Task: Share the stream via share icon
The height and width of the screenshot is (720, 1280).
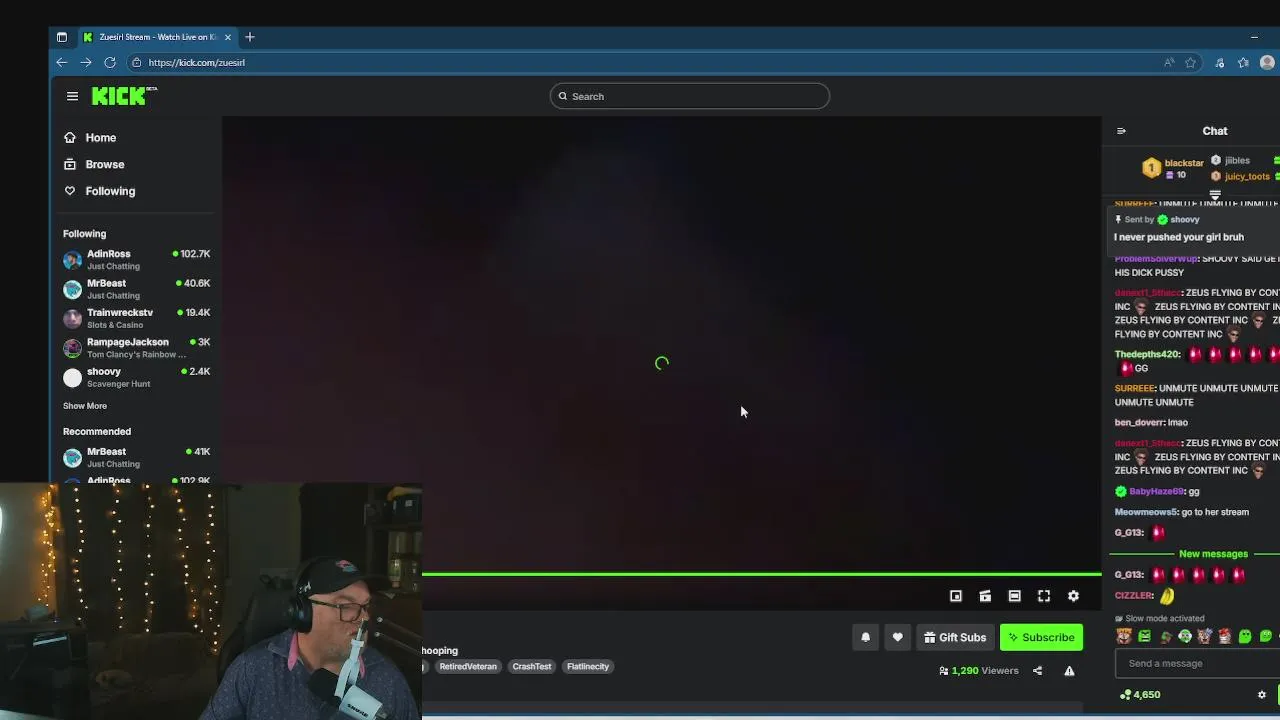Action: [x=1037, y=671]
